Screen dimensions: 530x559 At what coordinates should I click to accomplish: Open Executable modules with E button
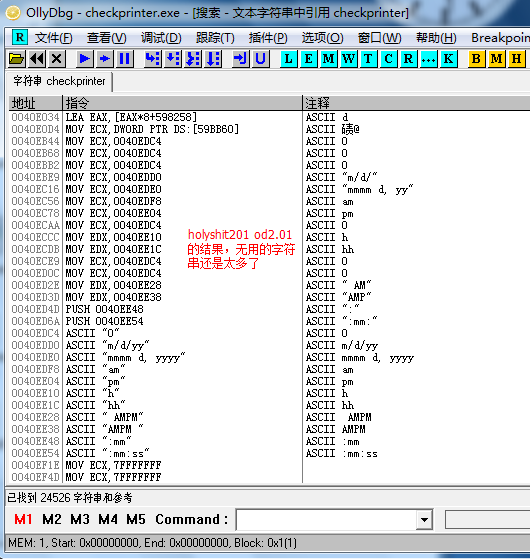pyautogui.click(x=309, y=58)
